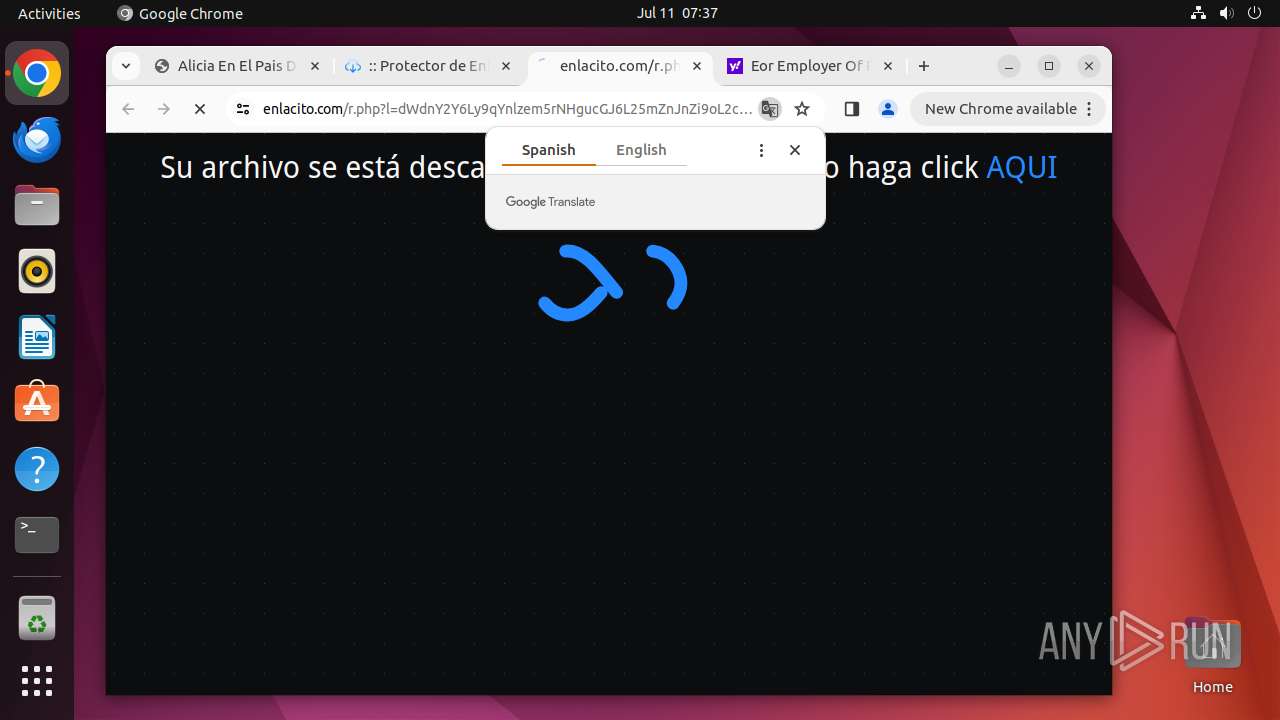The width and height of the screenshot is (1280, 720).
Task: Launch LibreOffice Writer from the dock
Action: coord(37,337)
